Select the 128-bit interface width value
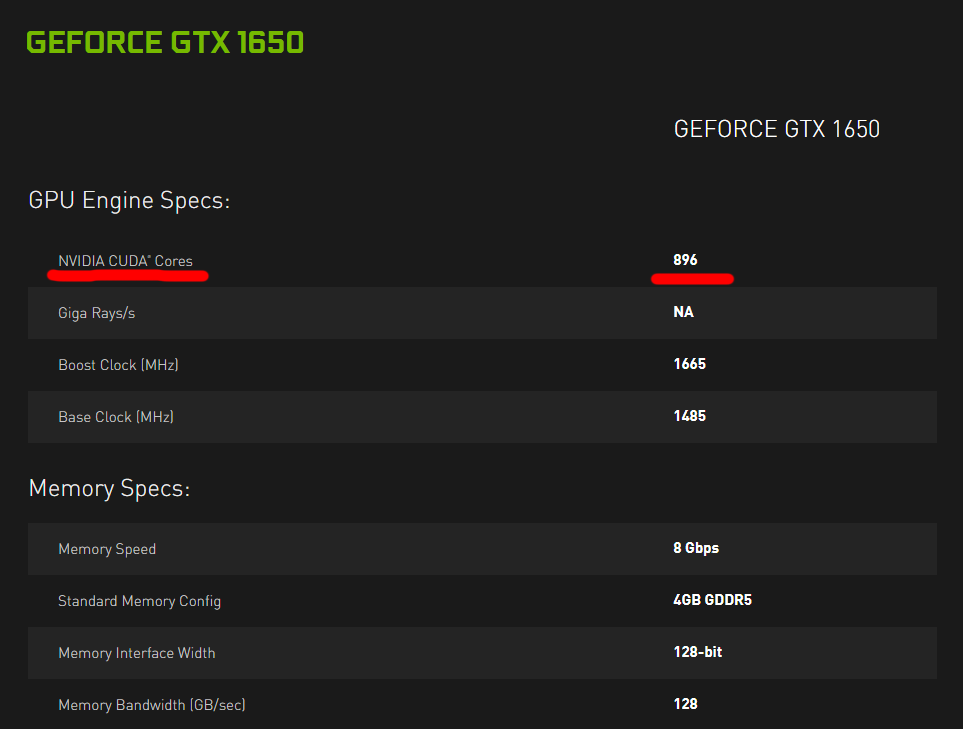 click(x=698, y=652)
